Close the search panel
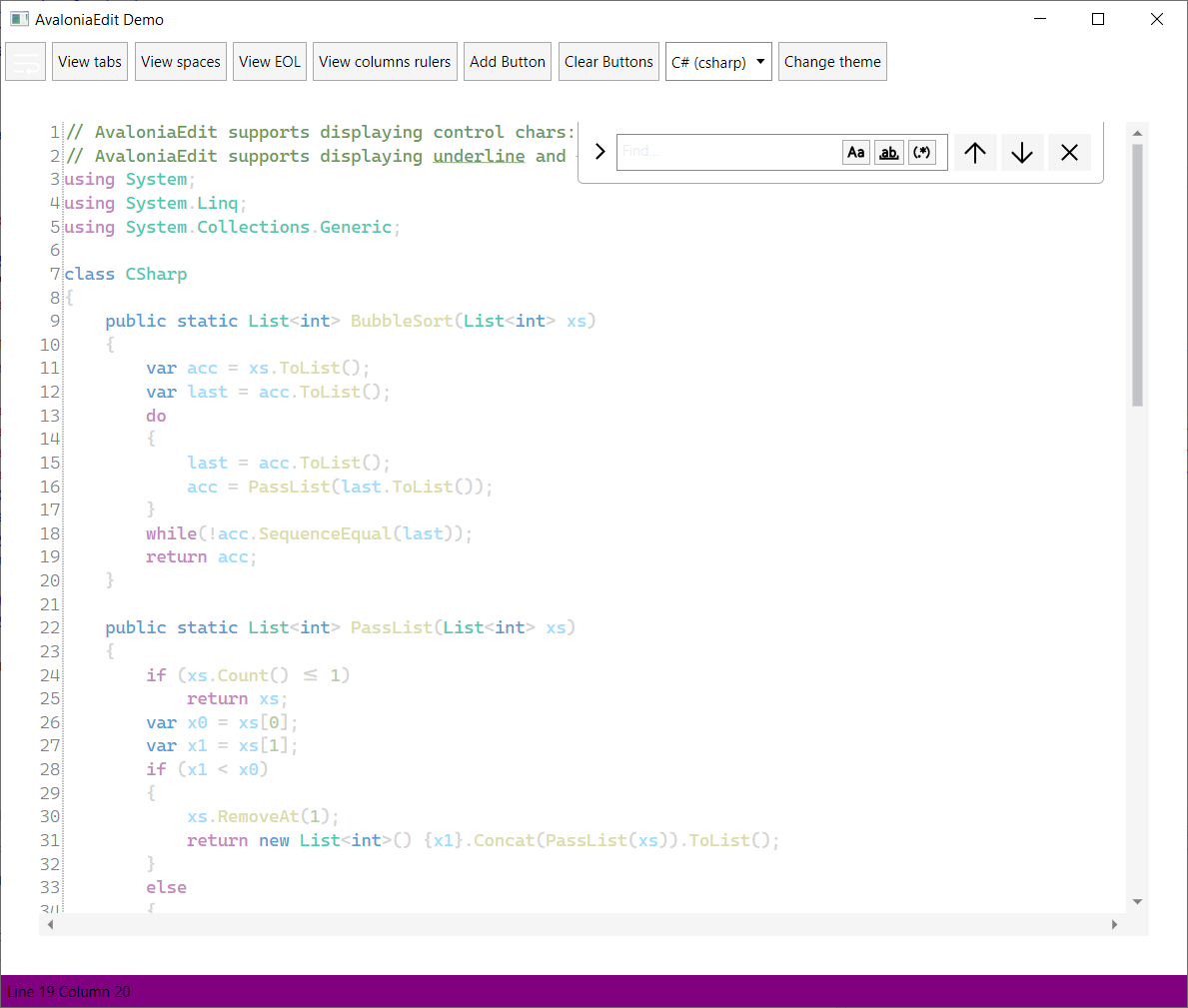 [x=1069, y=152]
